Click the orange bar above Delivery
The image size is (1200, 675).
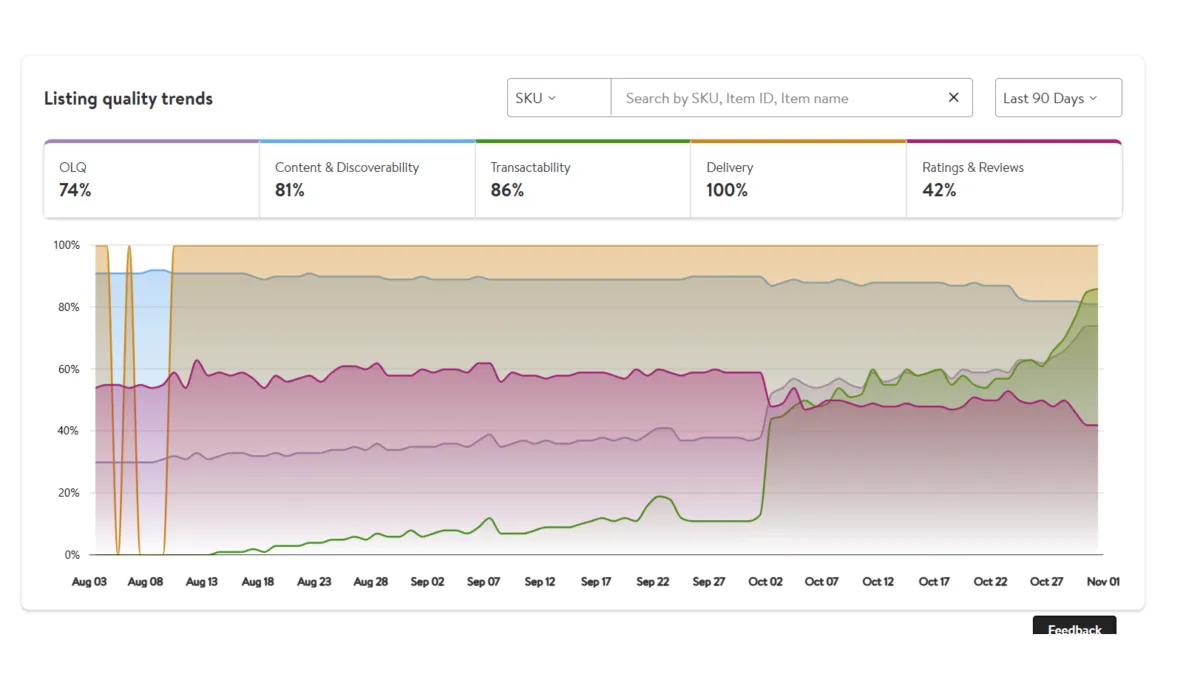(798, 142)
